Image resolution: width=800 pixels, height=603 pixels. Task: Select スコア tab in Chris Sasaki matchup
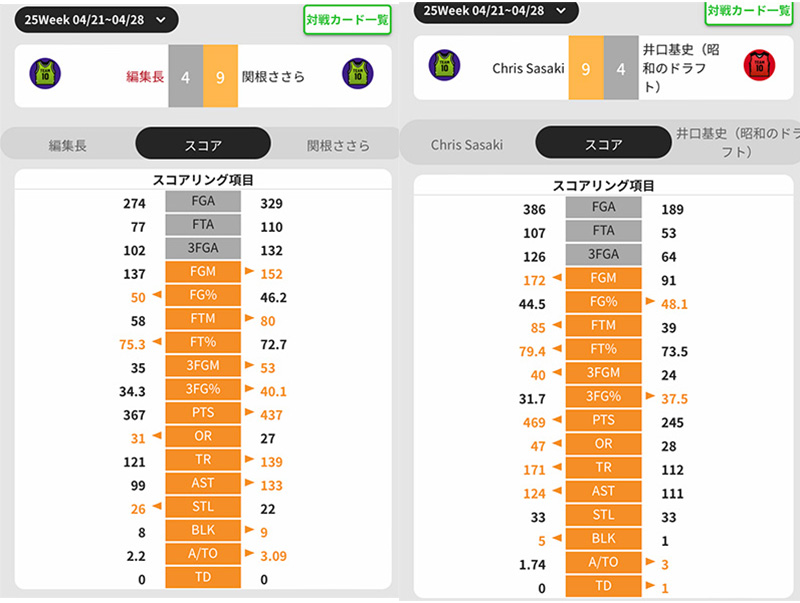602,144
